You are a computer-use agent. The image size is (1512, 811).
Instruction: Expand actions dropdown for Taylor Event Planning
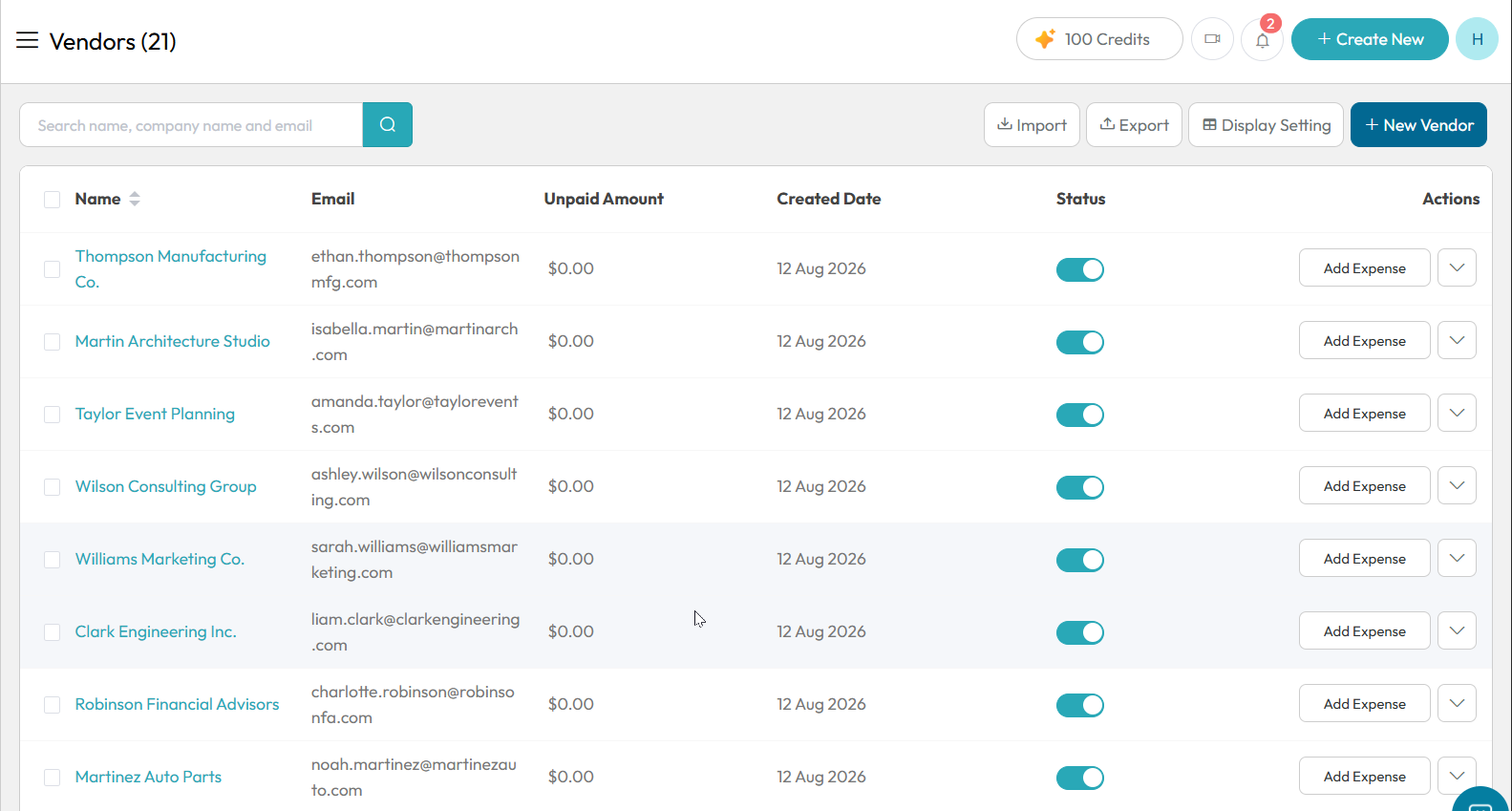1457,413
